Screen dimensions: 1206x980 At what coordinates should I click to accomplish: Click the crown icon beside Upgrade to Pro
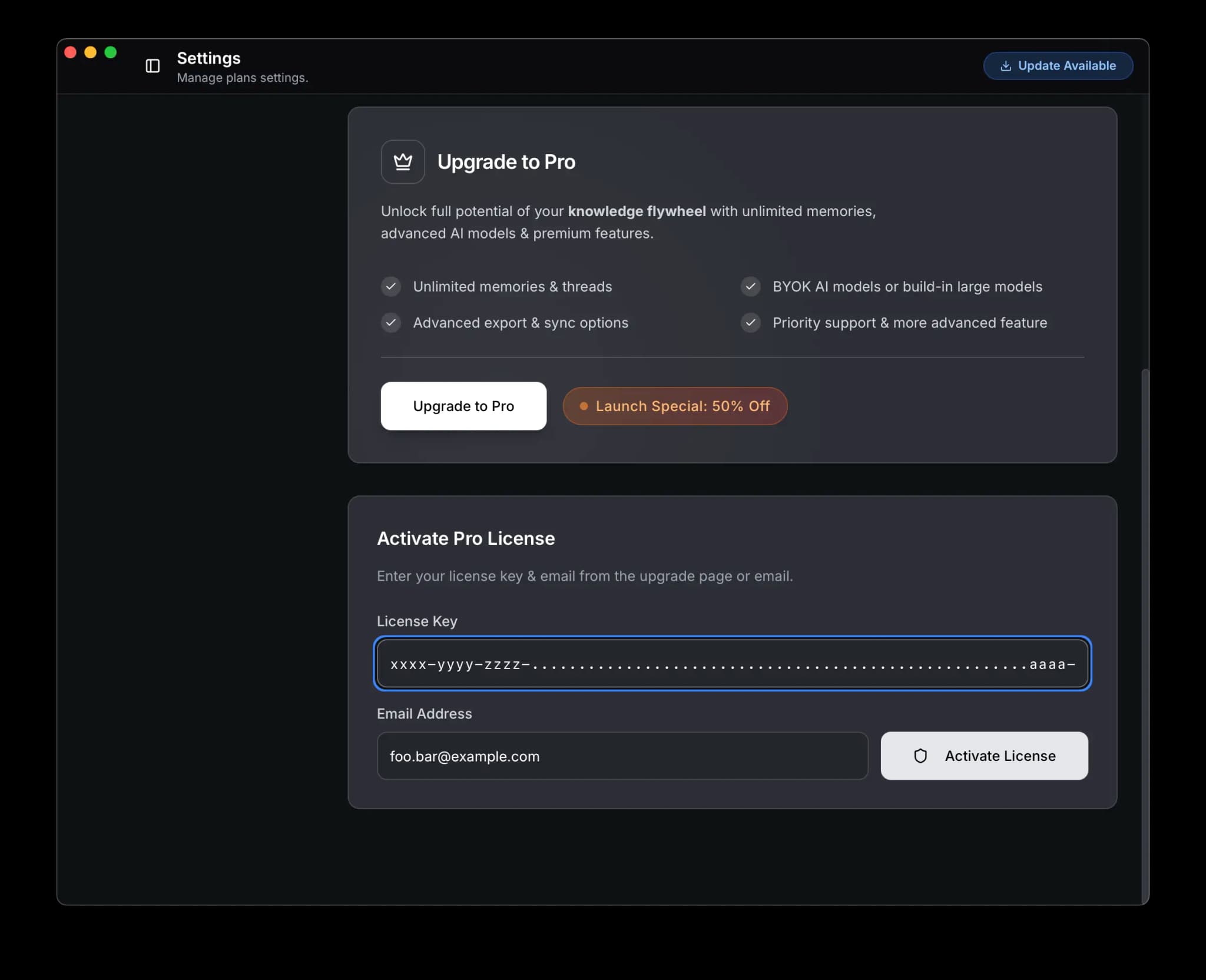click(x=403, y=161)
